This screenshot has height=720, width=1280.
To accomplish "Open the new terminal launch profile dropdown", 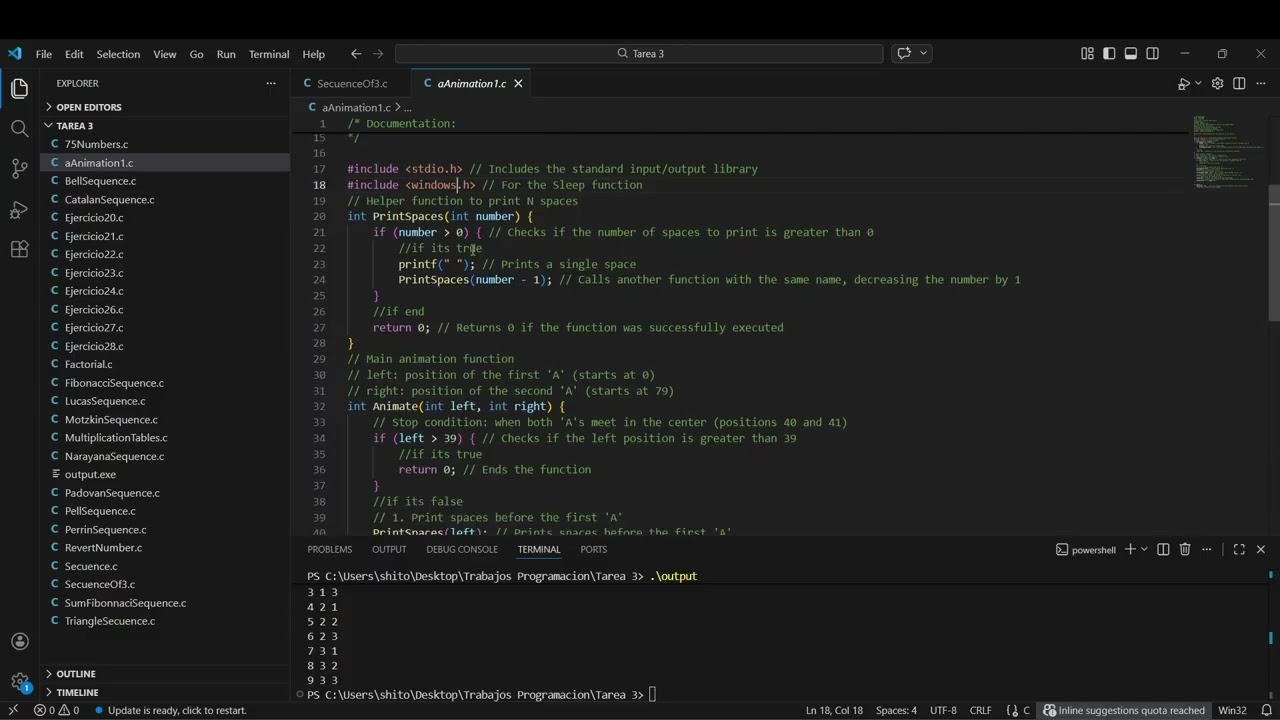I will point(1144,549).
